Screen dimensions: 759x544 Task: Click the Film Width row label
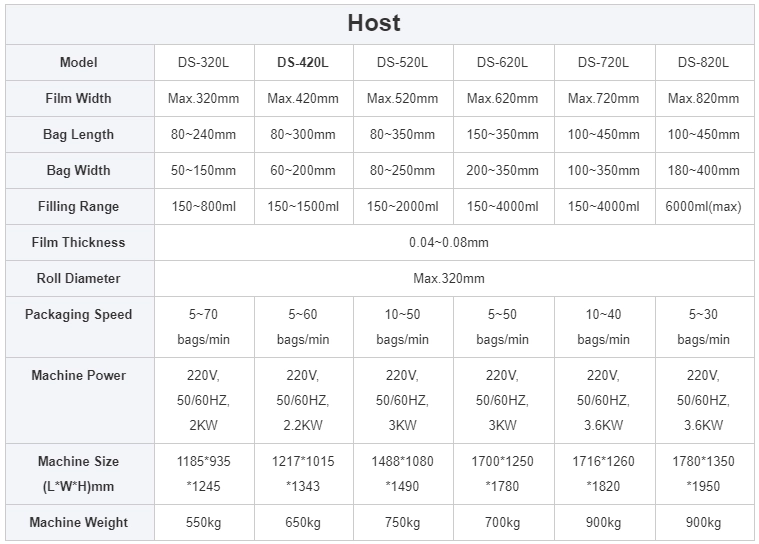tap(78, 98)
